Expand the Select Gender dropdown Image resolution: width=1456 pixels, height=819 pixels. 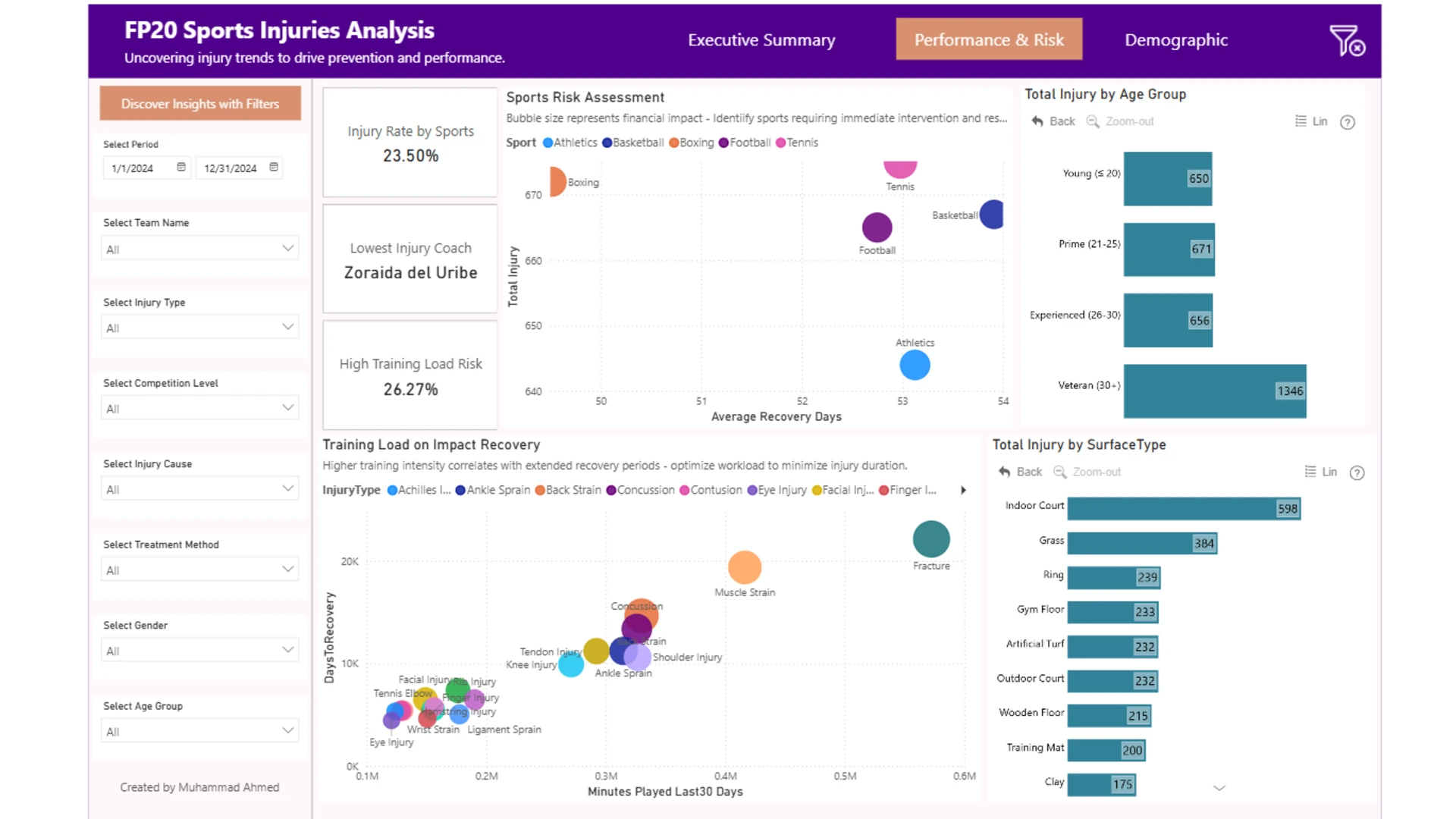tap(200, 650)
